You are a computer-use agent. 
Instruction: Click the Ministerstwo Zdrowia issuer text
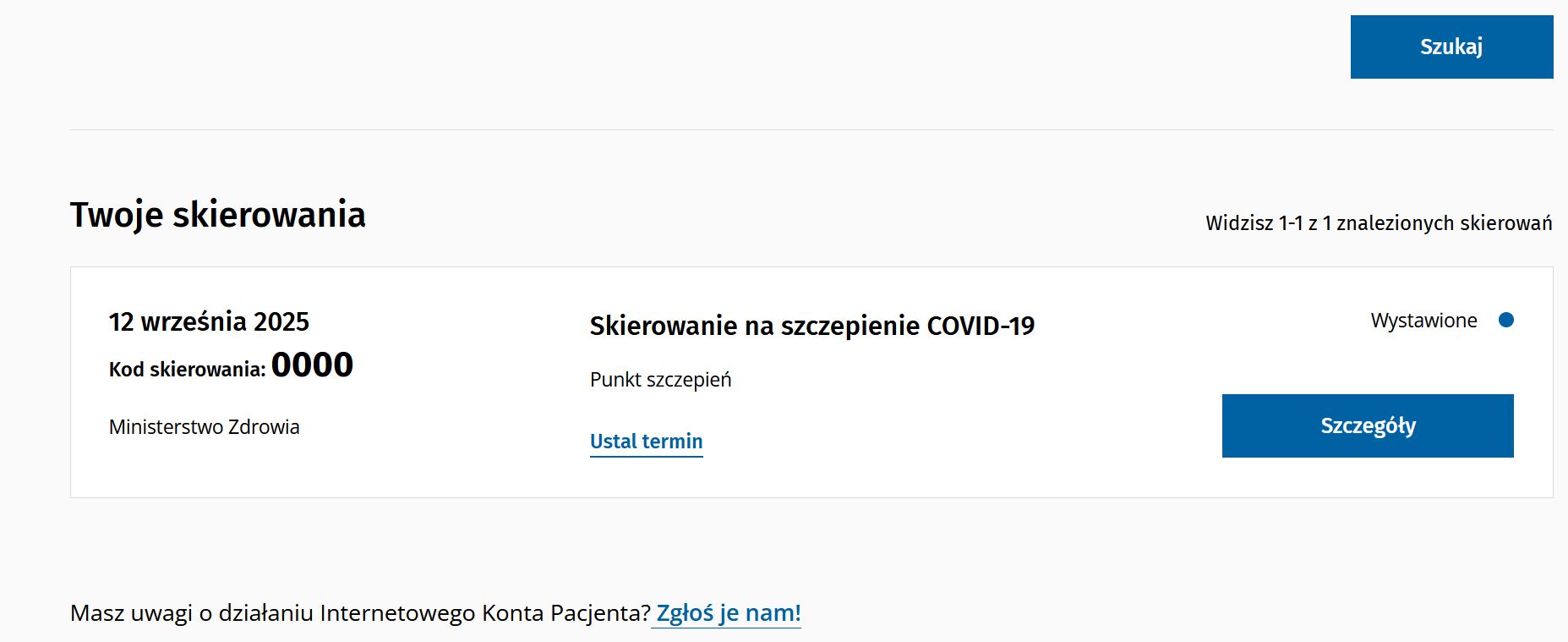tap(204, 427)
